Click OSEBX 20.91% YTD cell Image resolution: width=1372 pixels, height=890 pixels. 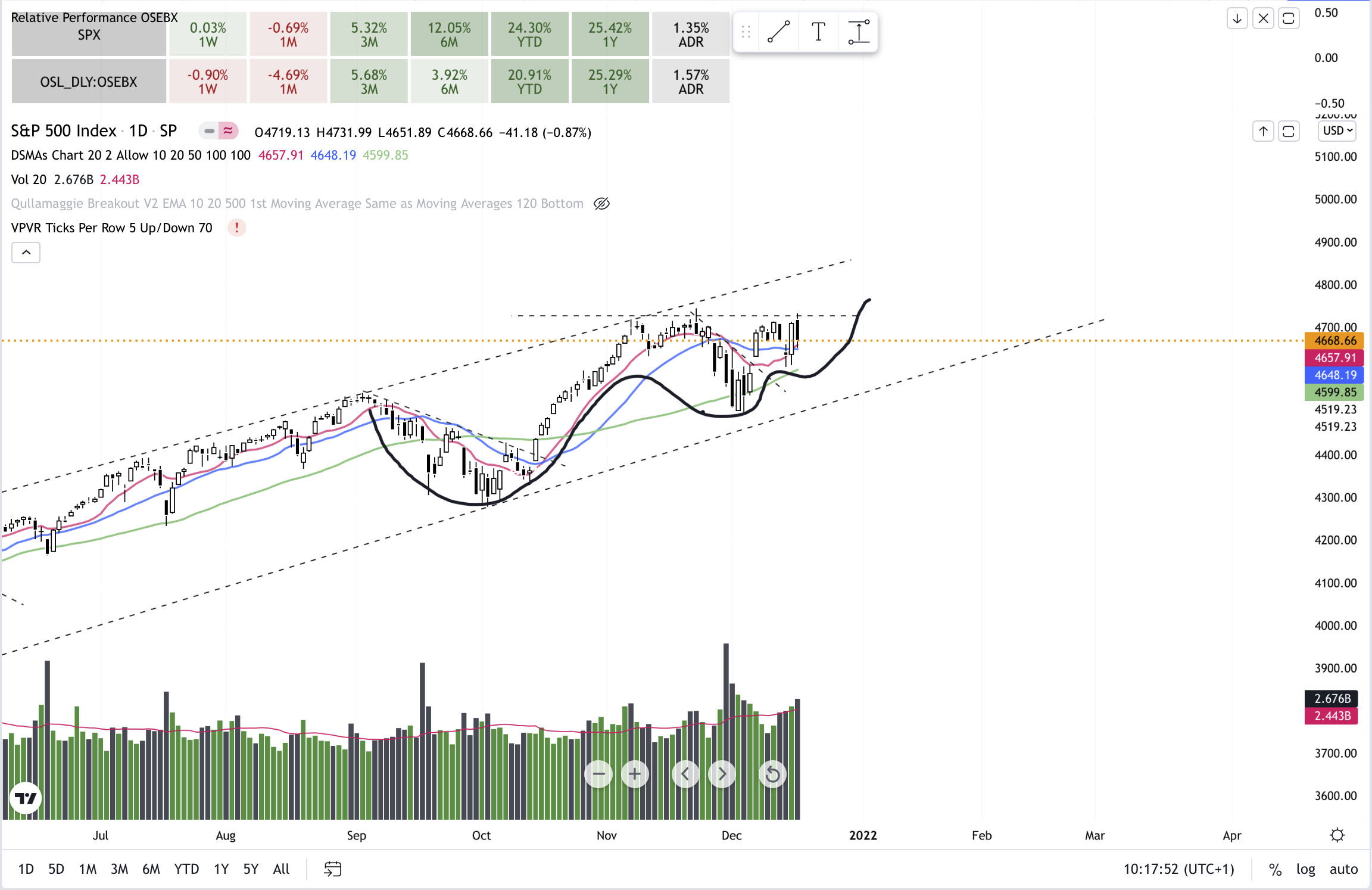click(x=529, y=82)
